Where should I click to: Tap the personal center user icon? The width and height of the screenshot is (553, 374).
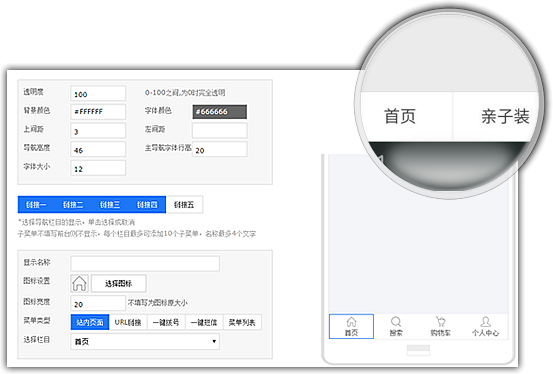point(485,322)
